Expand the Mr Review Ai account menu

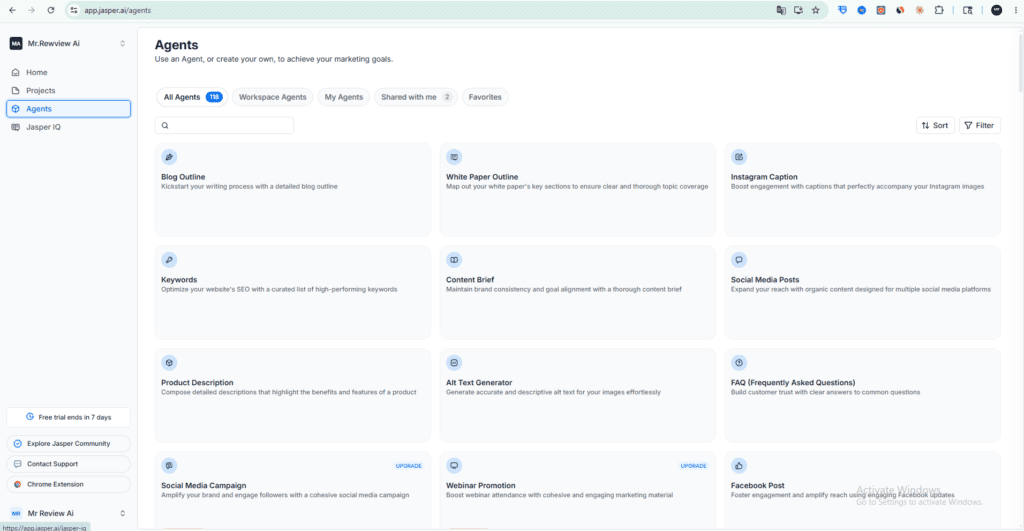coord(122,513)
